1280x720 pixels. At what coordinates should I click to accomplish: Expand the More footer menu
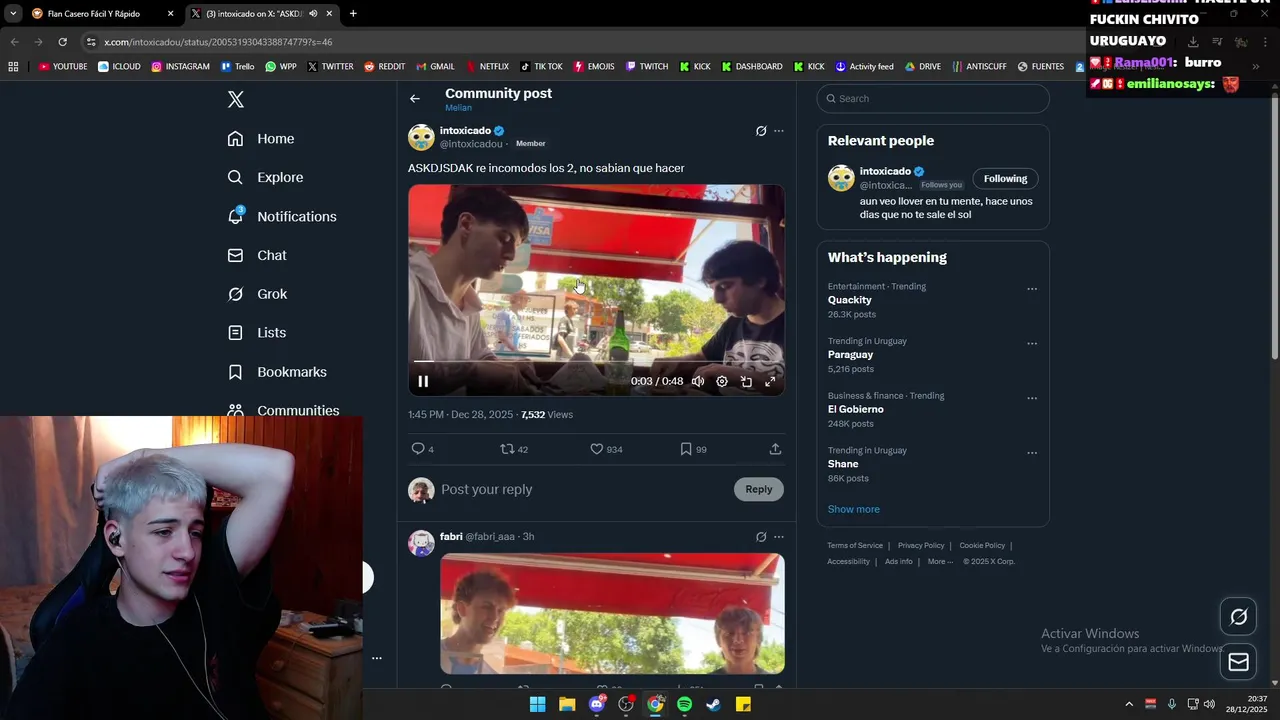pos(939,561)
